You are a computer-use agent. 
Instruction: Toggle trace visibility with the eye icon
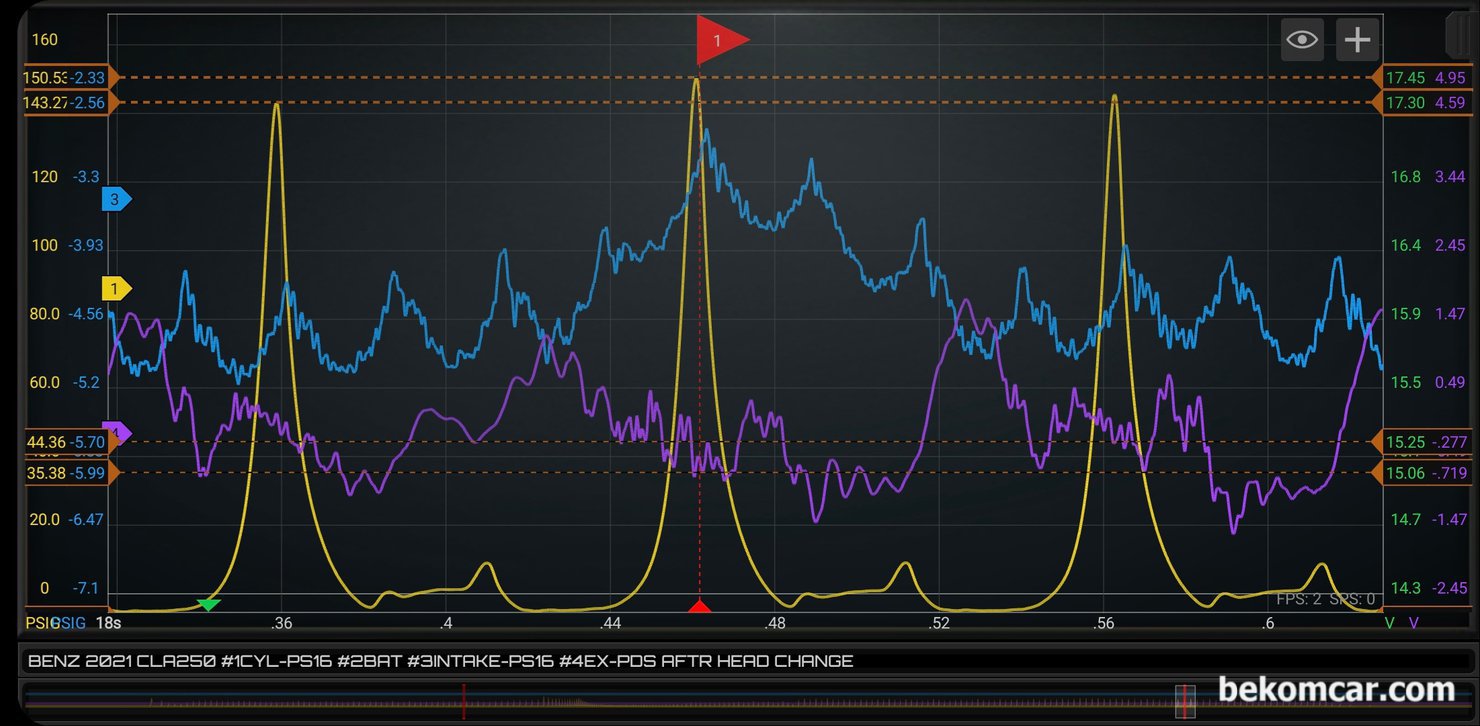point(1302,40)
